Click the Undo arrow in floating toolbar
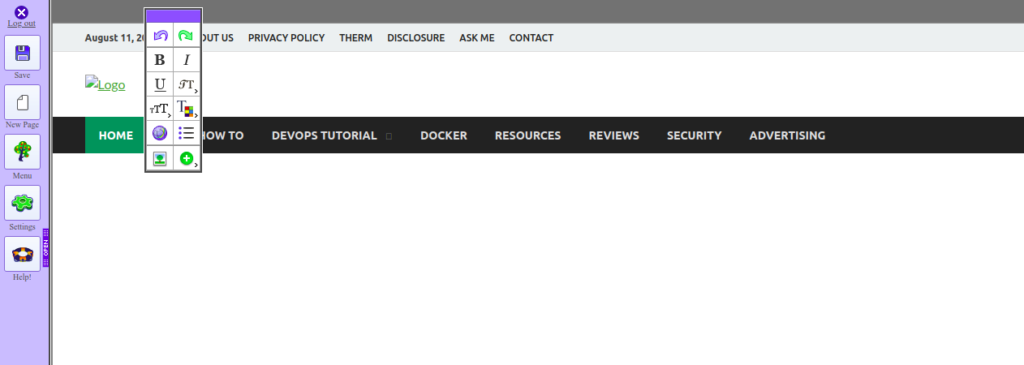The image size is (1024, 365). pos(160,35)
